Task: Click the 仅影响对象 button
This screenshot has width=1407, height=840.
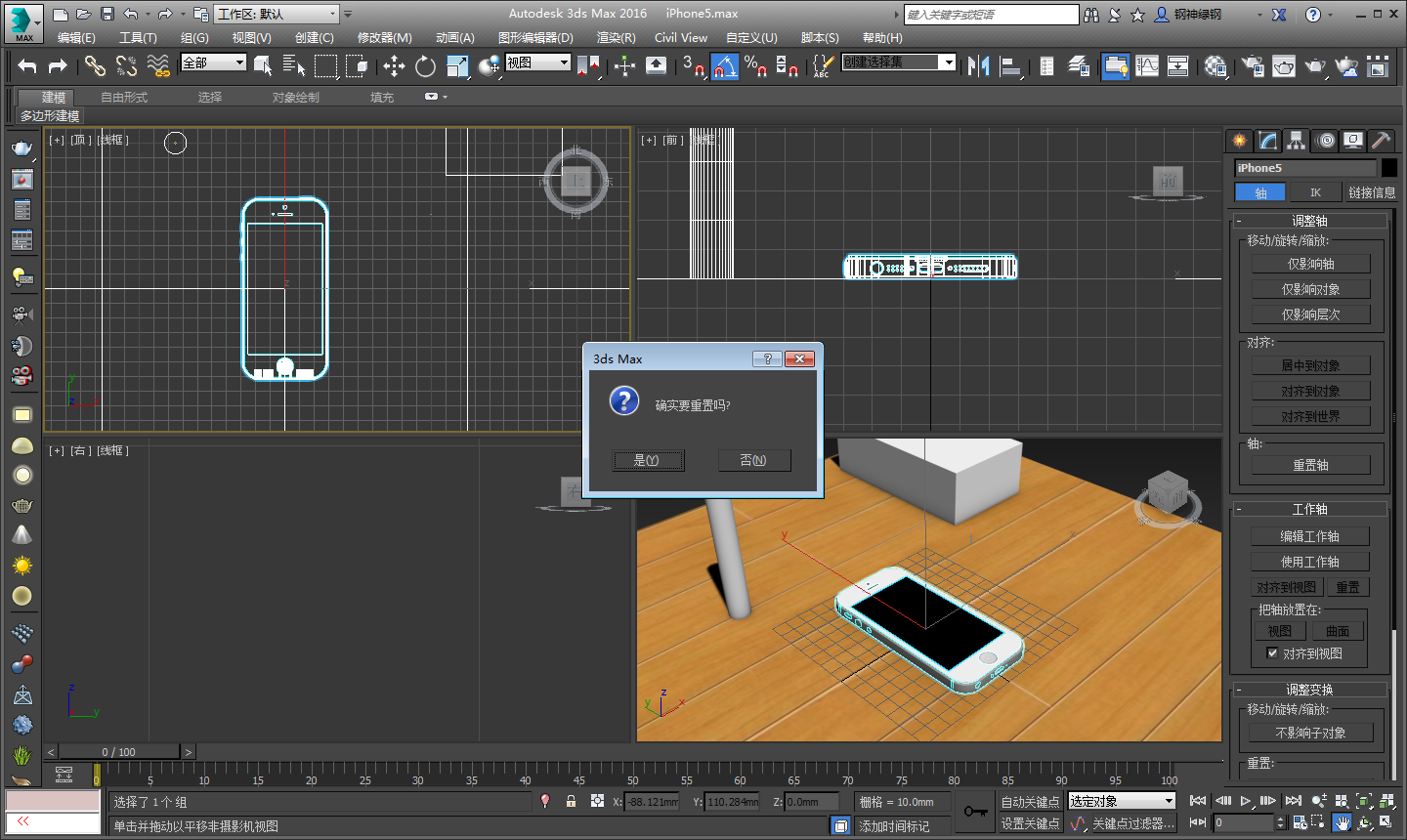Action: 1311,289
